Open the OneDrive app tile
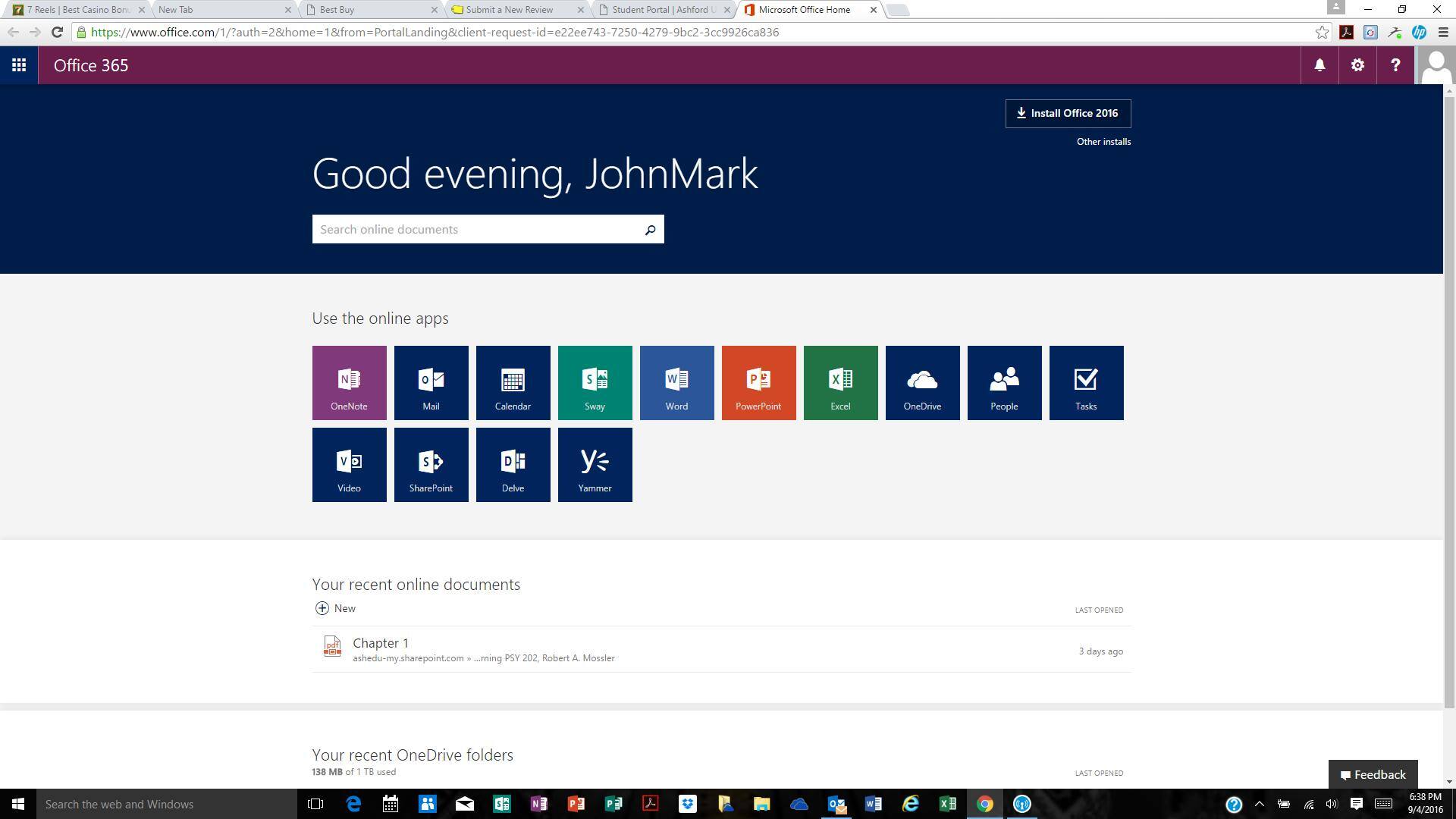The width and height of the screenshot is (1456, 819). 922,383
